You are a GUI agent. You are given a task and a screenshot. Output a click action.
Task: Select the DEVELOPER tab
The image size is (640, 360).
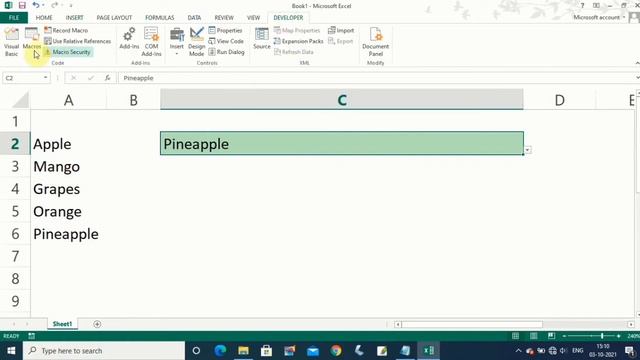pyautogui.click(x=288, y=18)
